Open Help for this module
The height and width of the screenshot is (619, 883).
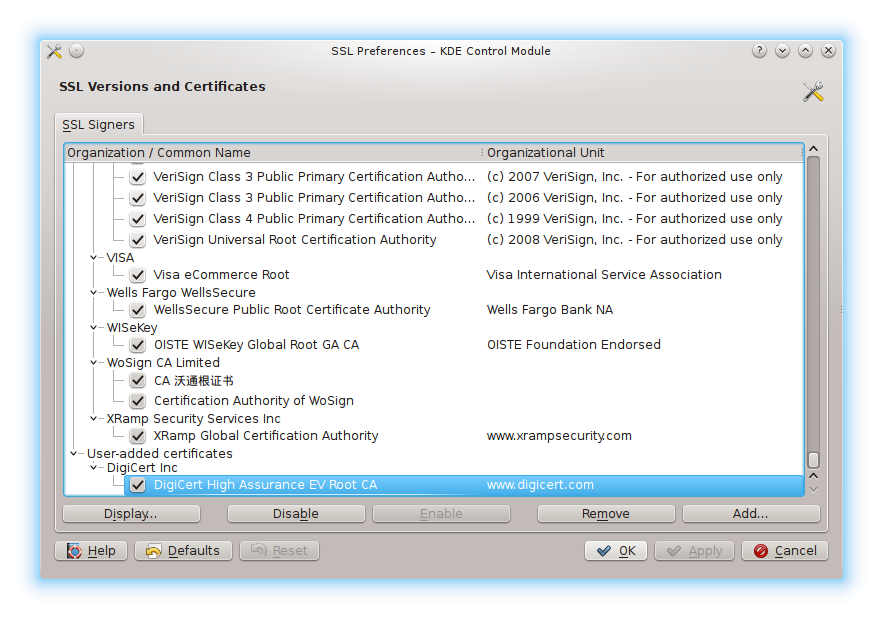pos(91,551)
